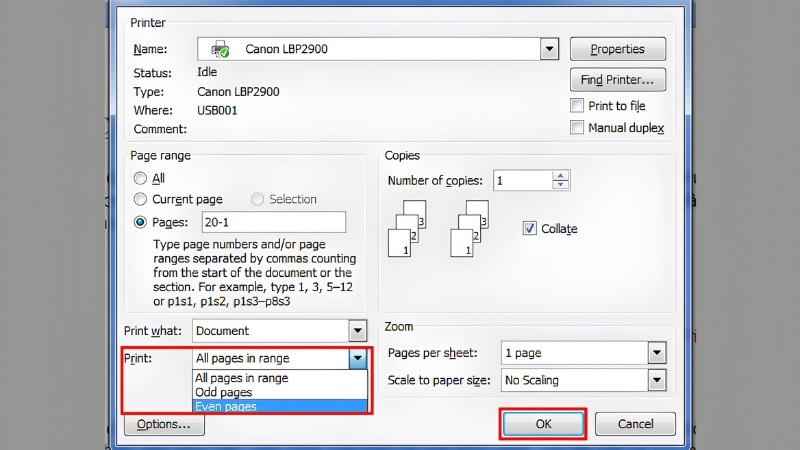Open Print what dropdown arrow

tap(358, 331)
